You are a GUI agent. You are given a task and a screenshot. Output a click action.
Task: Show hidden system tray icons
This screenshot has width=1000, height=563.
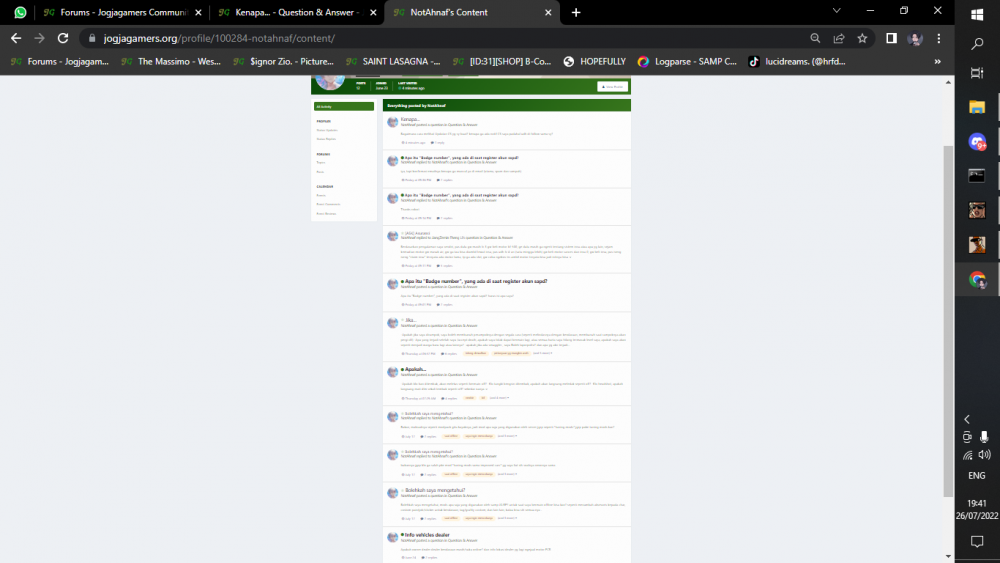(x=967, y=419)
